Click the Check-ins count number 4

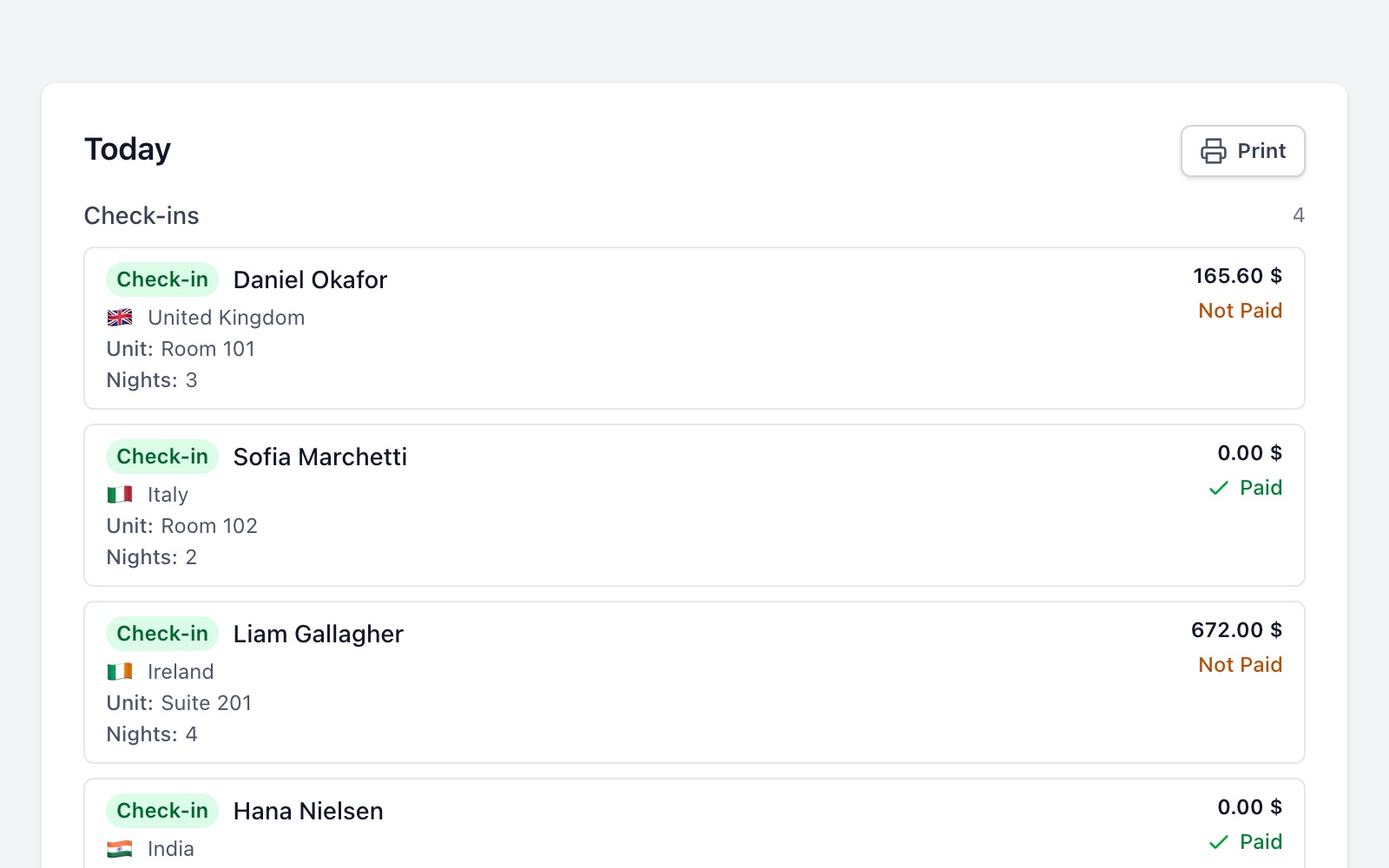click(x=1299, y=215)
